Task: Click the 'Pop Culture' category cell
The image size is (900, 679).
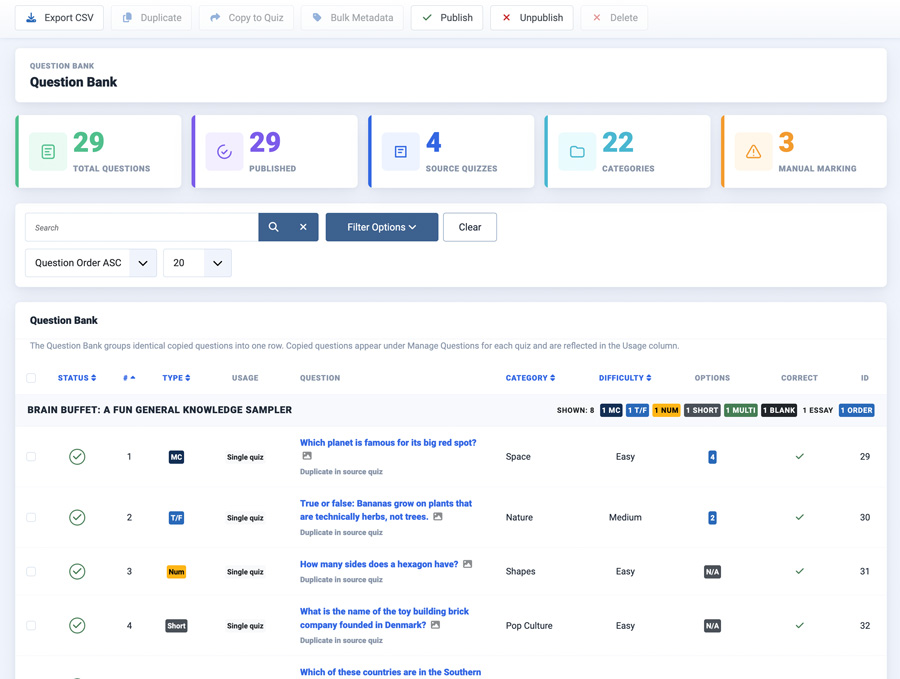Action: (x=529, y=626)
